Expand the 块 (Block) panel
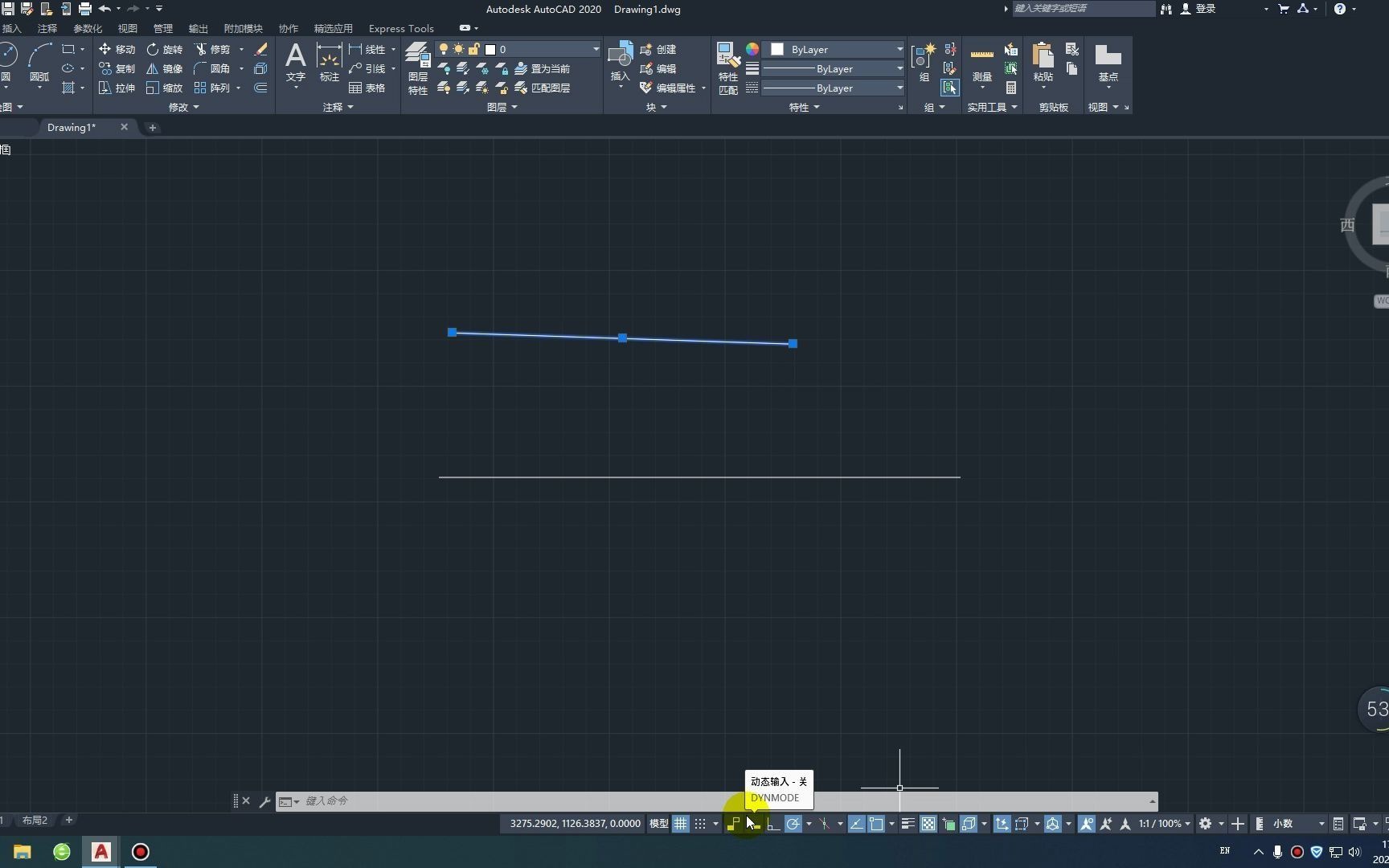Screen dimensions: 1389x868 tap(657, 107)
